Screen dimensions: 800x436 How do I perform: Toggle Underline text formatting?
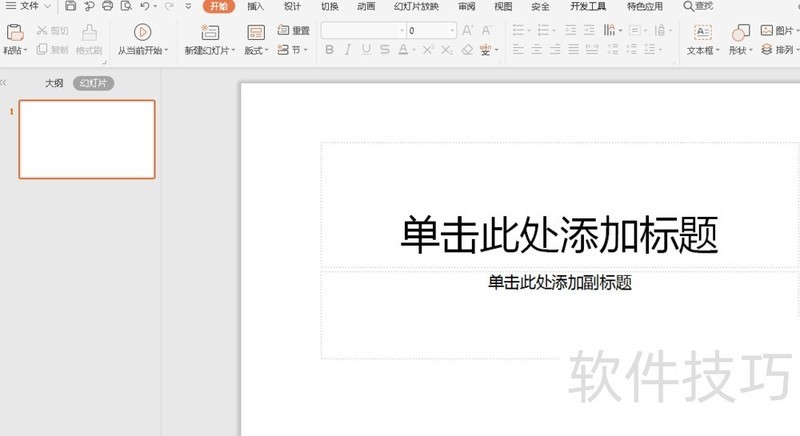coord(366,49)
